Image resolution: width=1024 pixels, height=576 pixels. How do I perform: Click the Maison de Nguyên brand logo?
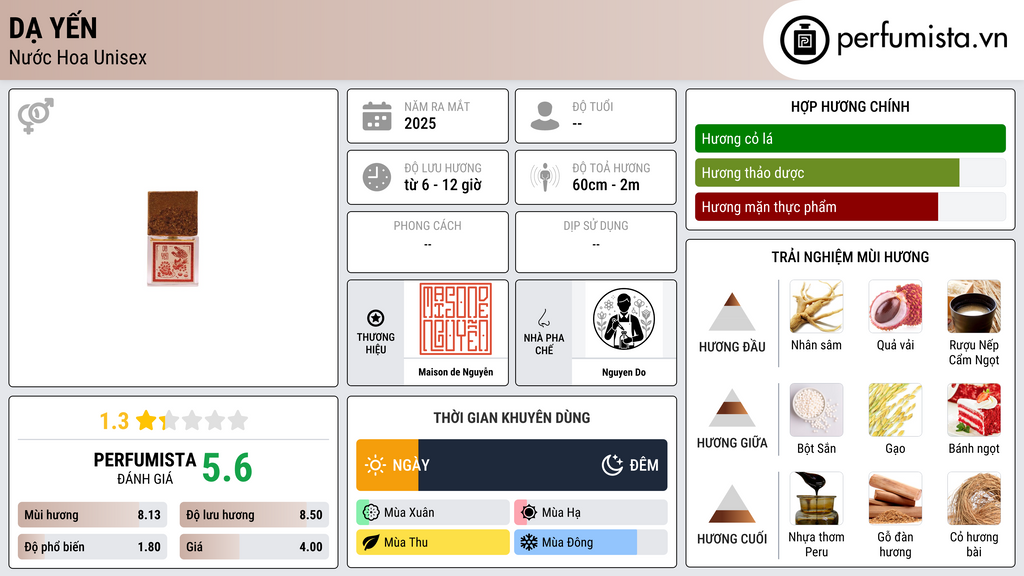coord(455,319)
